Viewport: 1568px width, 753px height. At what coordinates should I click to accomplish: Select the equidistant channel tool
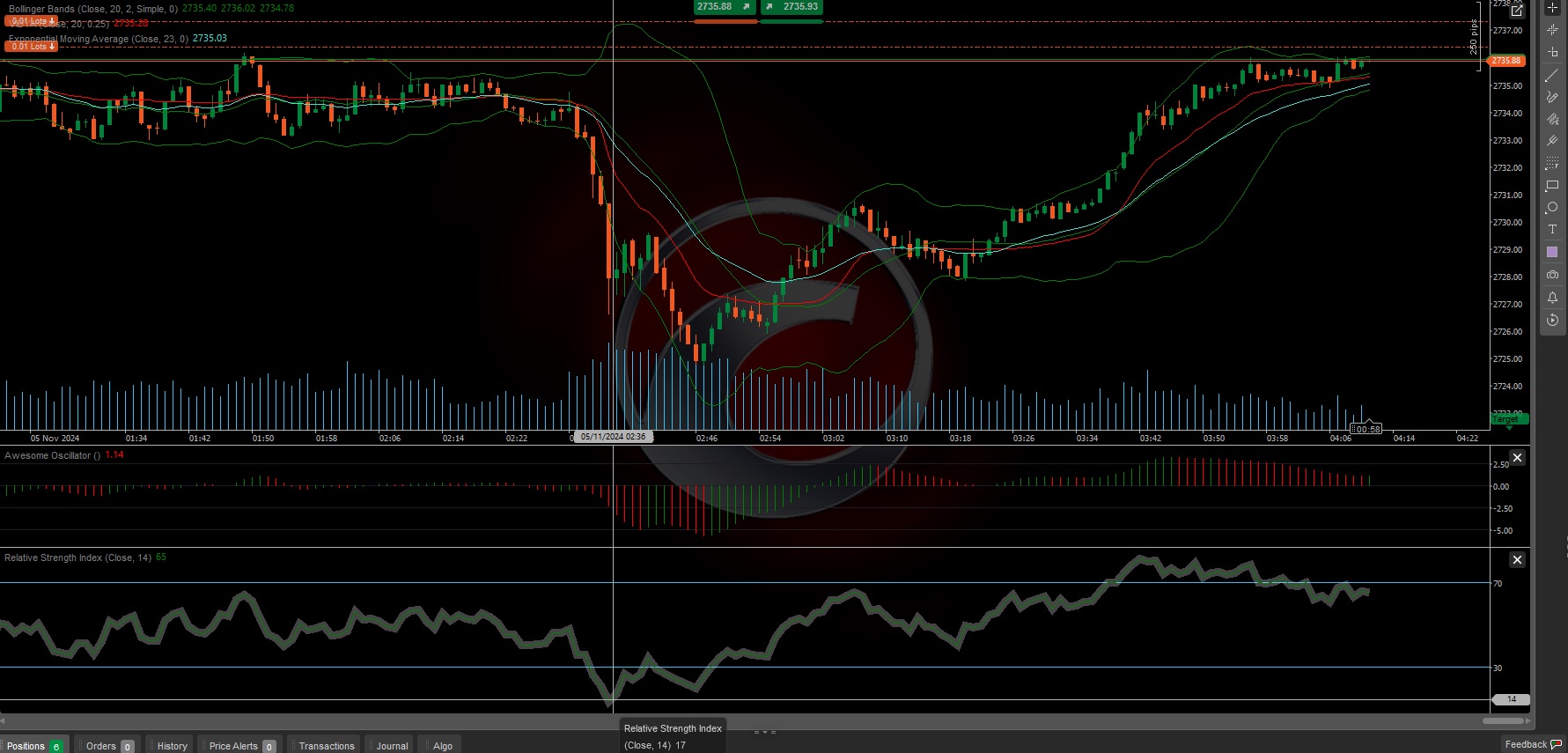coord(1552,119)
